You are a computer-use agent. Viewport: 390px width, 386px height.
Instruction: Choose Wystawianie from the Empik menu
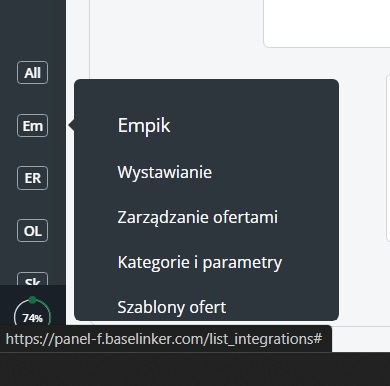165,172
